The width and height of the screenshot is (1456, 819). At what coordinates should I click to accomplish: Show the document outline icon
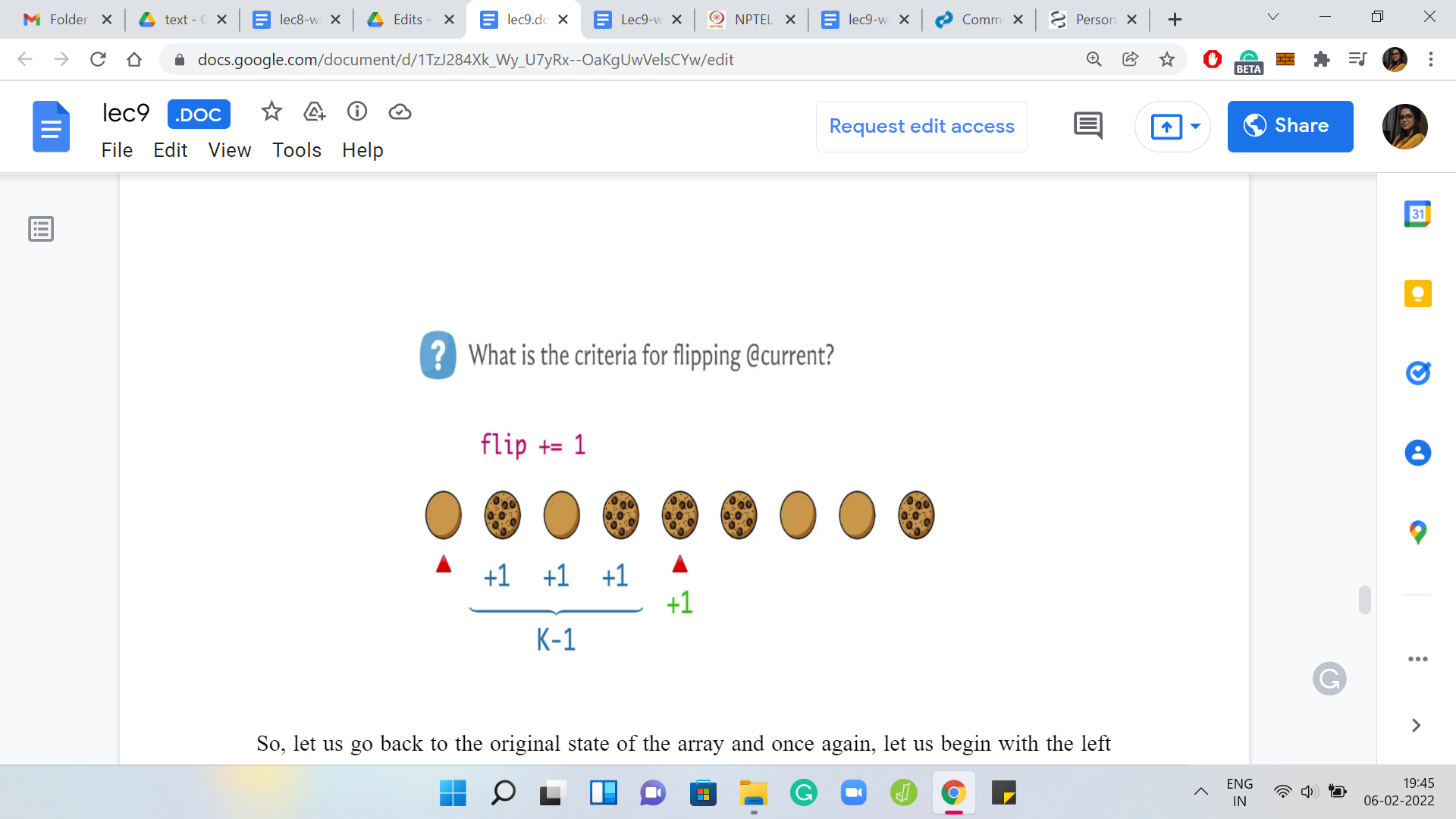(x=41, y=228)
